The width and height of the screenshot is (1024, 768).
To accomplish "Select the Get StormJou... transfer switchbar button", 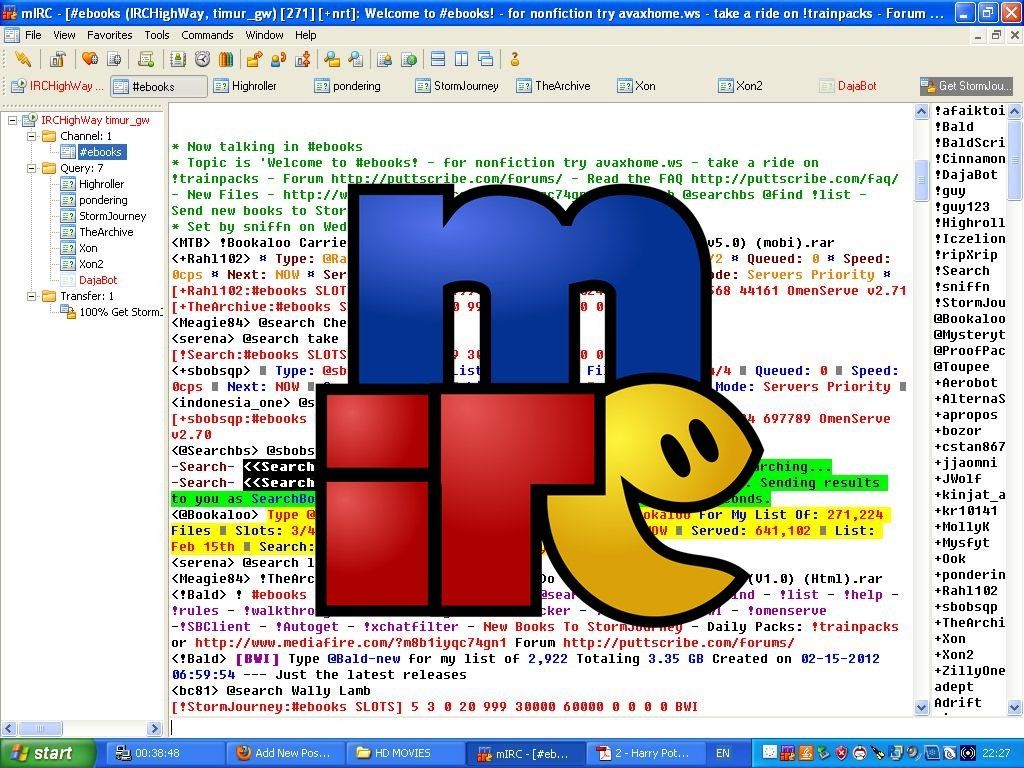I will point(967,86).
